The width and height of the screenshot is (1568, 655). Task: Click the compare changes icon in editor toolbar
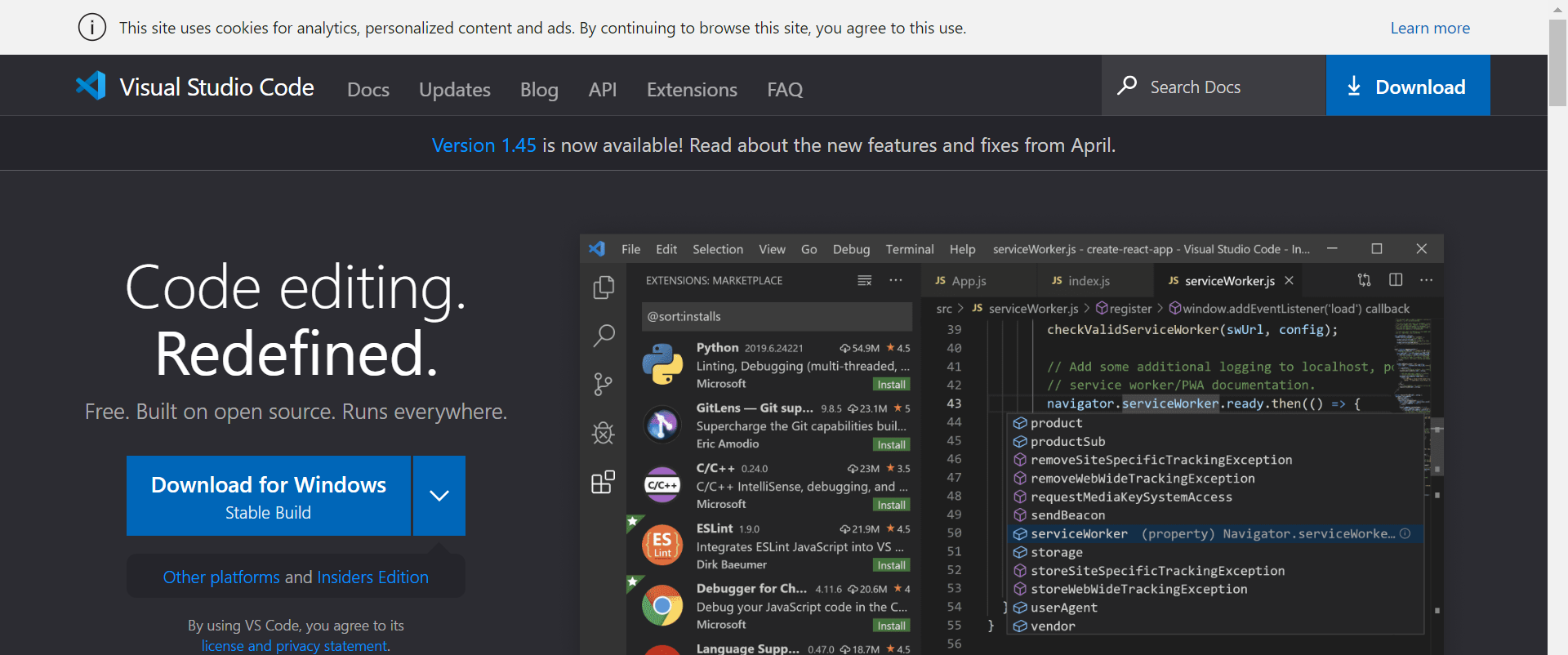[1364, 280]
